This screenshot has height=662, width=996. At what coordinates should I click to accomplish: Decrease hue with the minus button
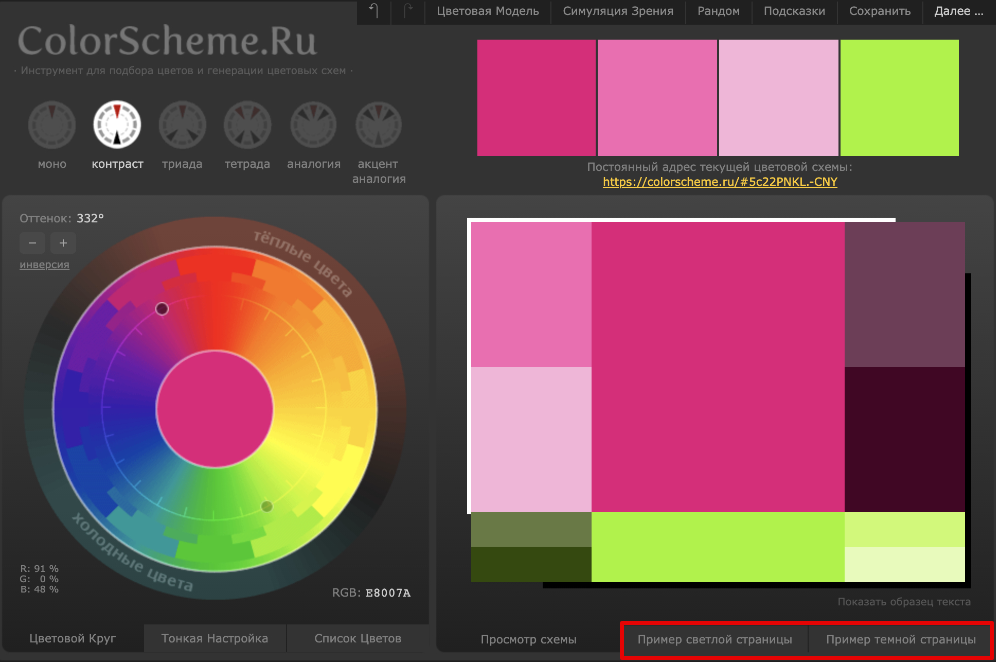point(32,243)
